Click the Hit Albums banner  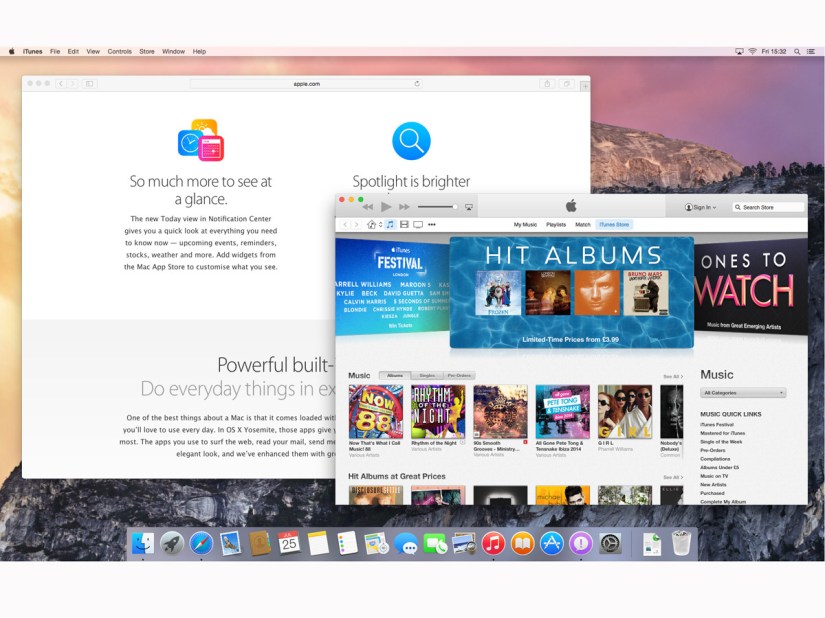coord(571,292)
